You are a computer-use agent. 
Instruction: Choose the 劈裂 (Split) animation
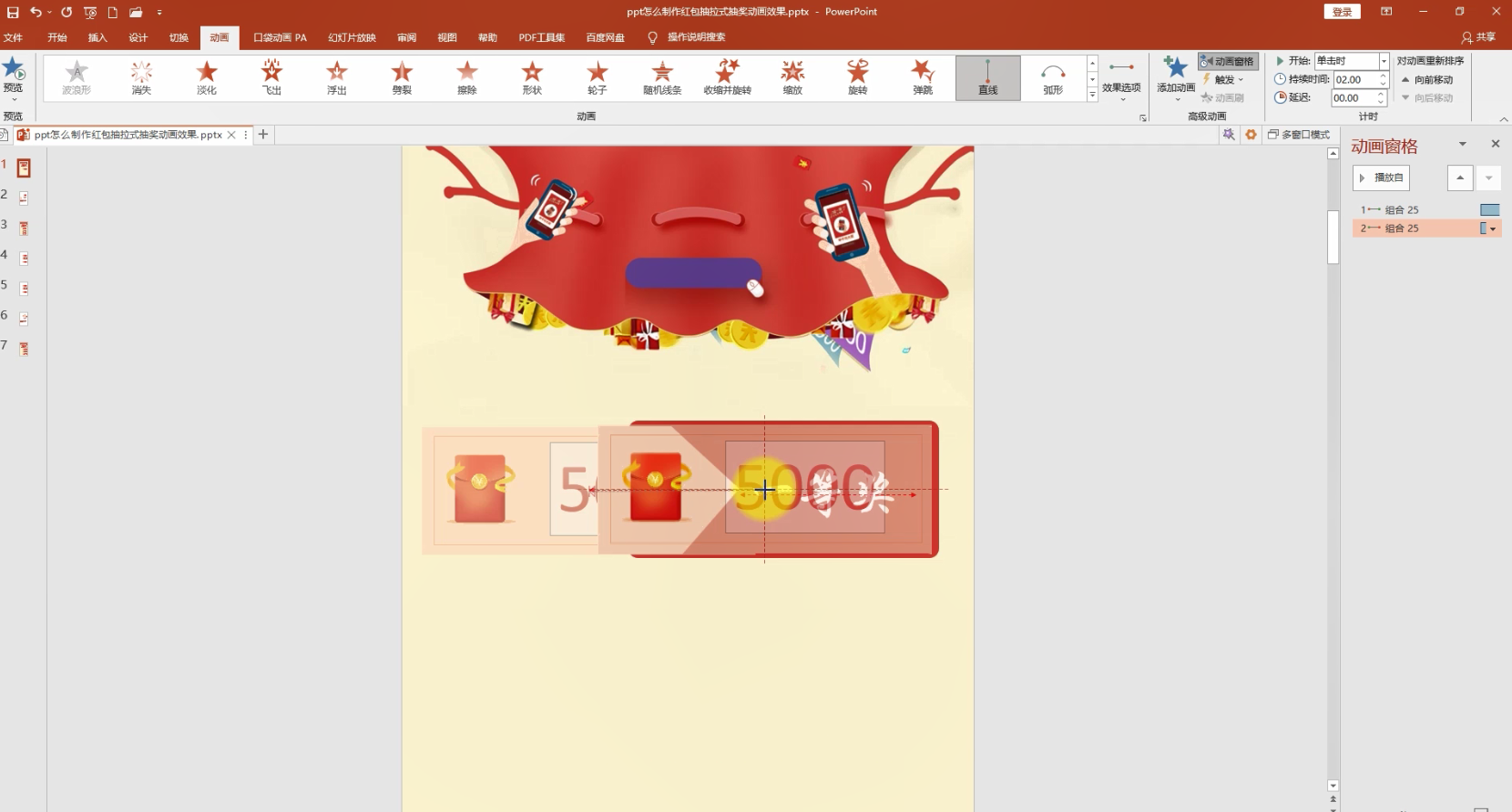[x=402, y=77]
